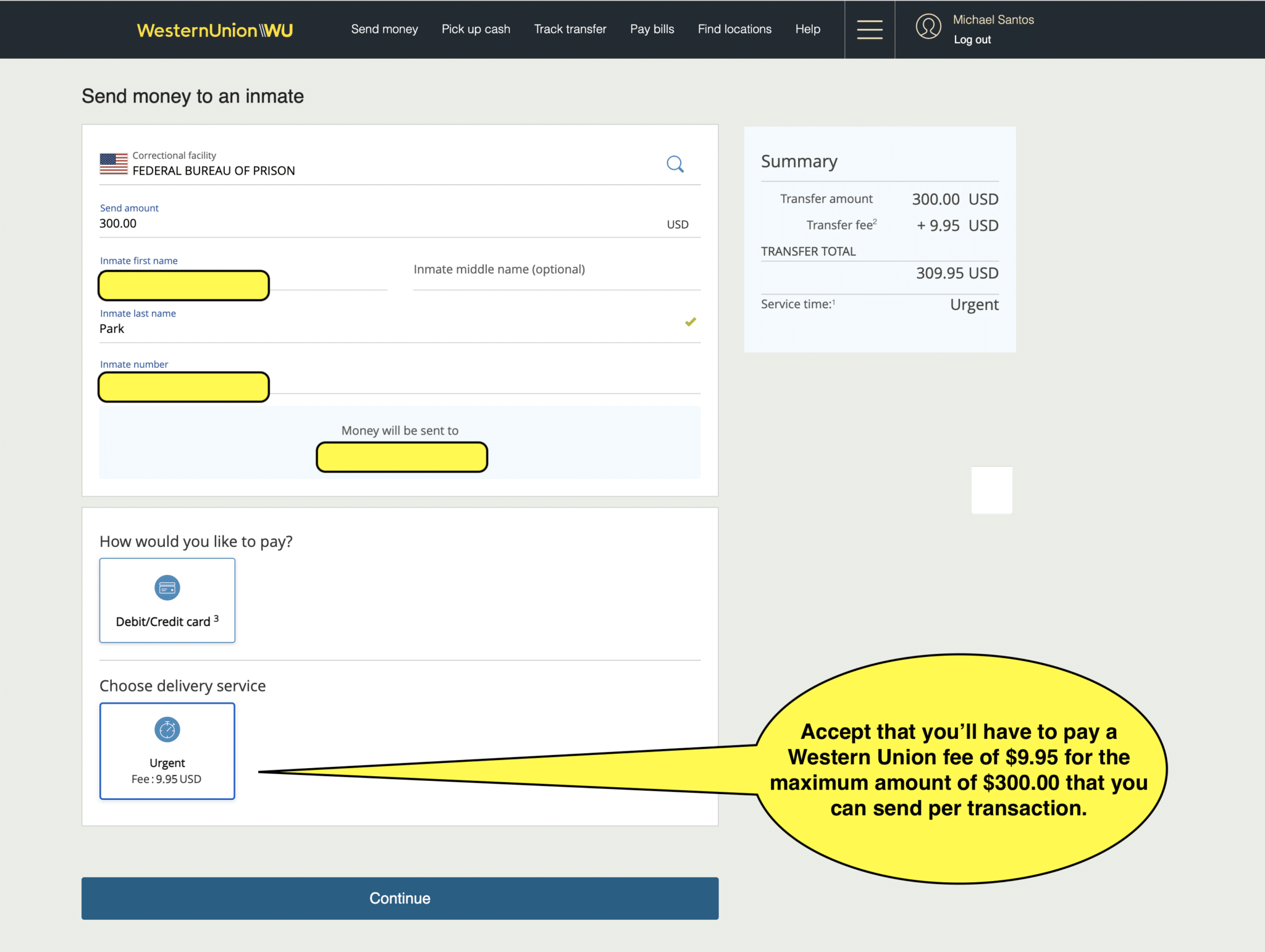Click the US flag icon
Screen dimensions: 1265x952
pos(114,164)
